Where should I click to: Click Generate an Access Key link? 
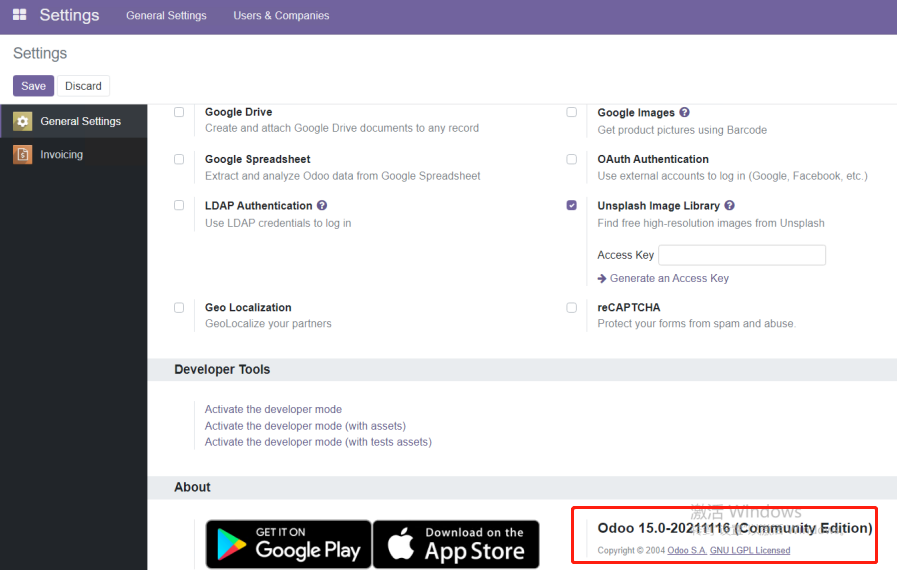pos(668,278)
